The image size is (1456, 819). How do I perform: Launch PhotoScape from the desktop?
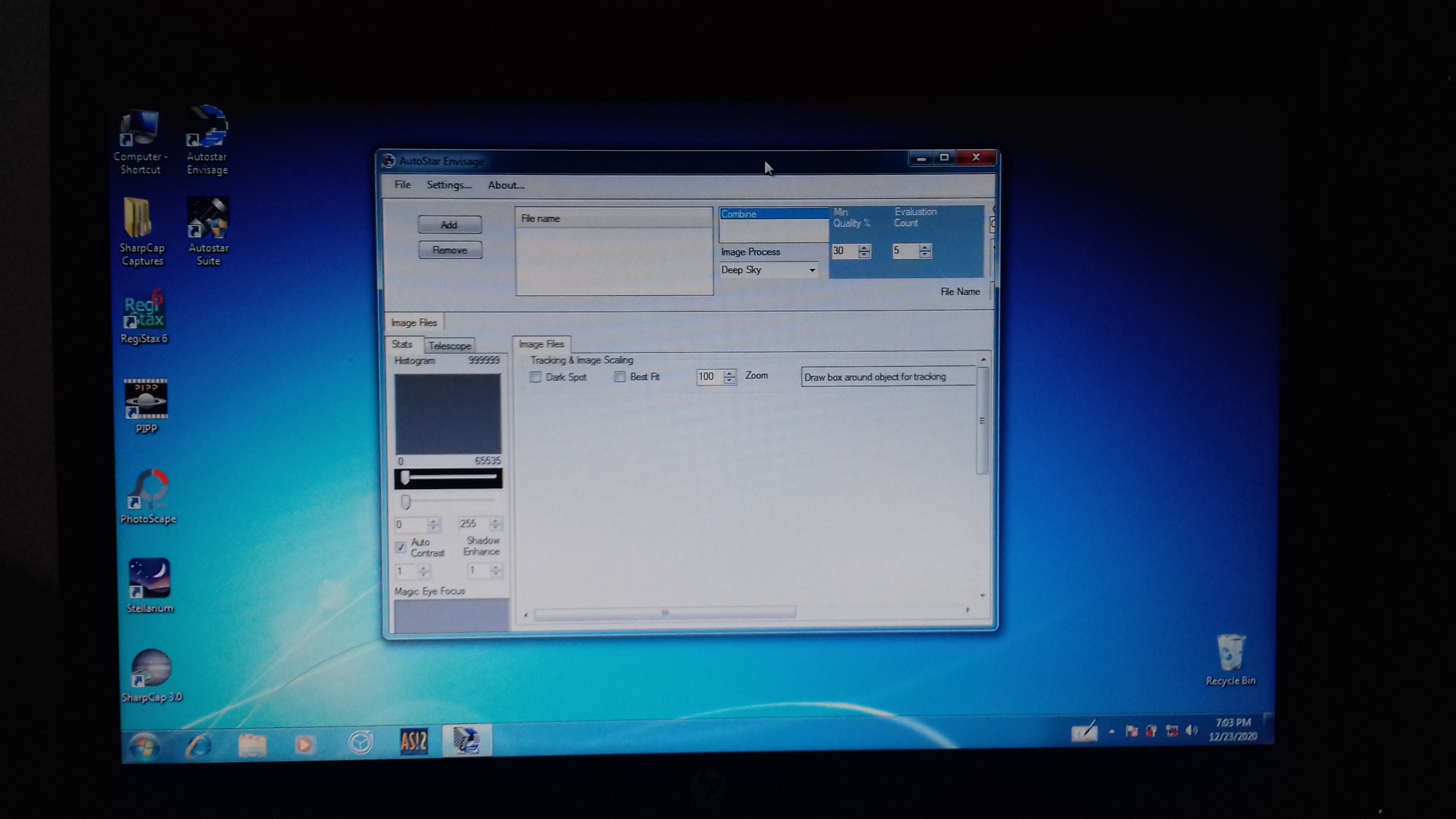click(x=148, y=496)
